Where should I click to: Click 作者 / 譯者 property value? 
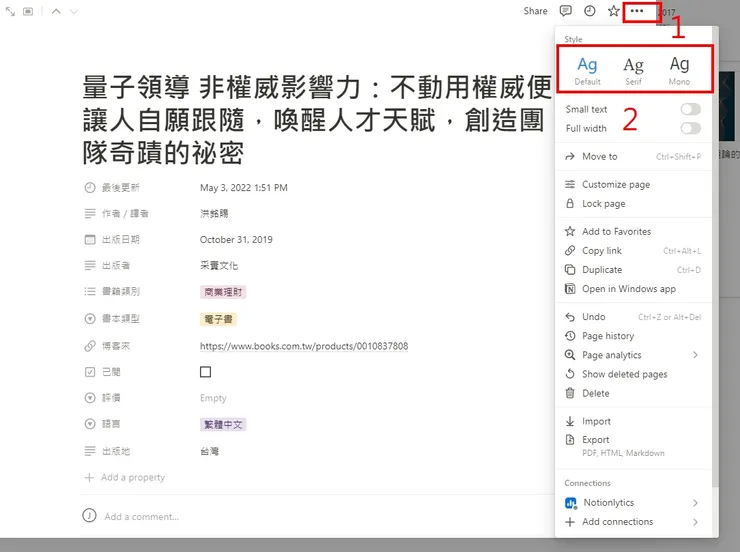[214, 214]
